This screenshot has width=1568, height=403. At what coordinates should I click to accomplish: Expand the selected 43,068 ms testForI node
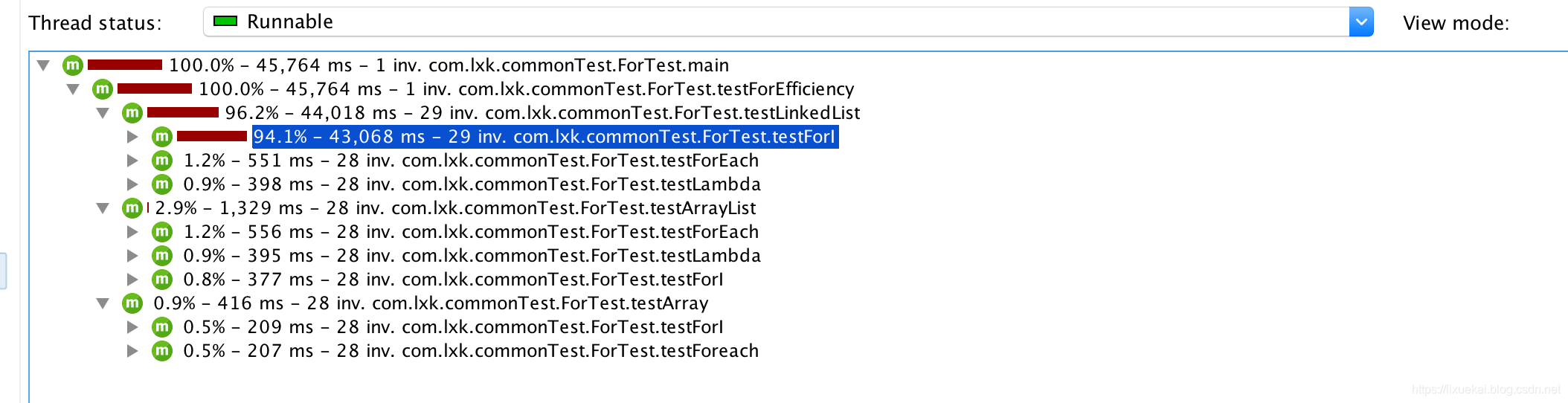tap(132, 137)
